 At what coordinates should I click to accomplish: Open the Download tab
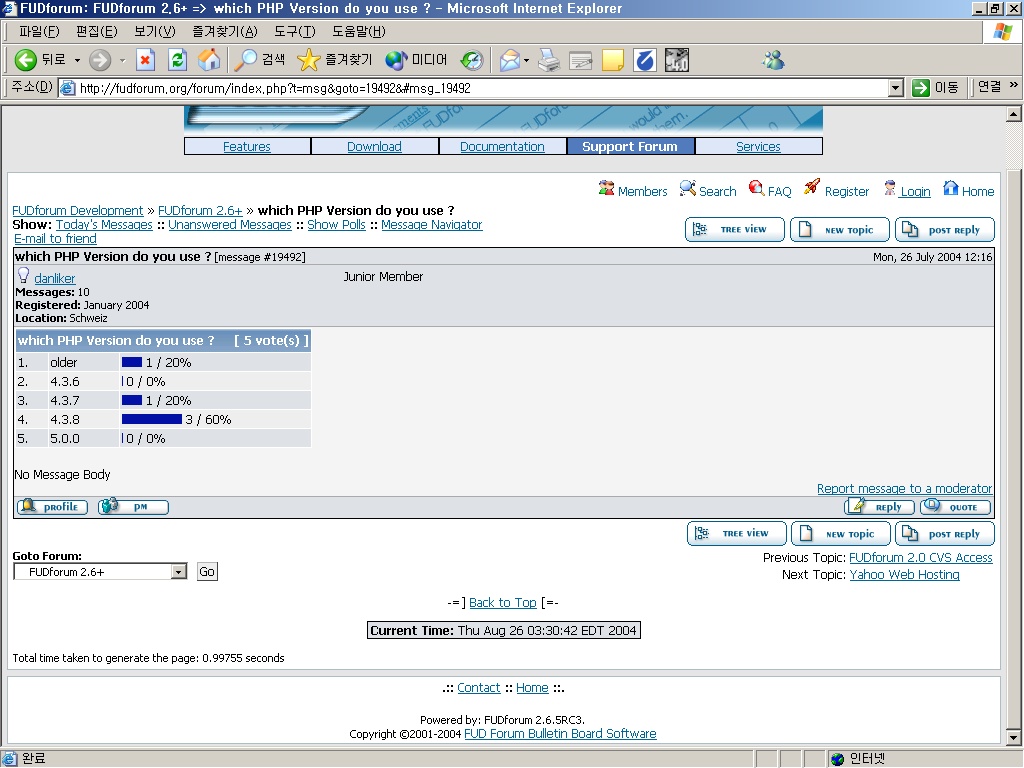[374, 146]
